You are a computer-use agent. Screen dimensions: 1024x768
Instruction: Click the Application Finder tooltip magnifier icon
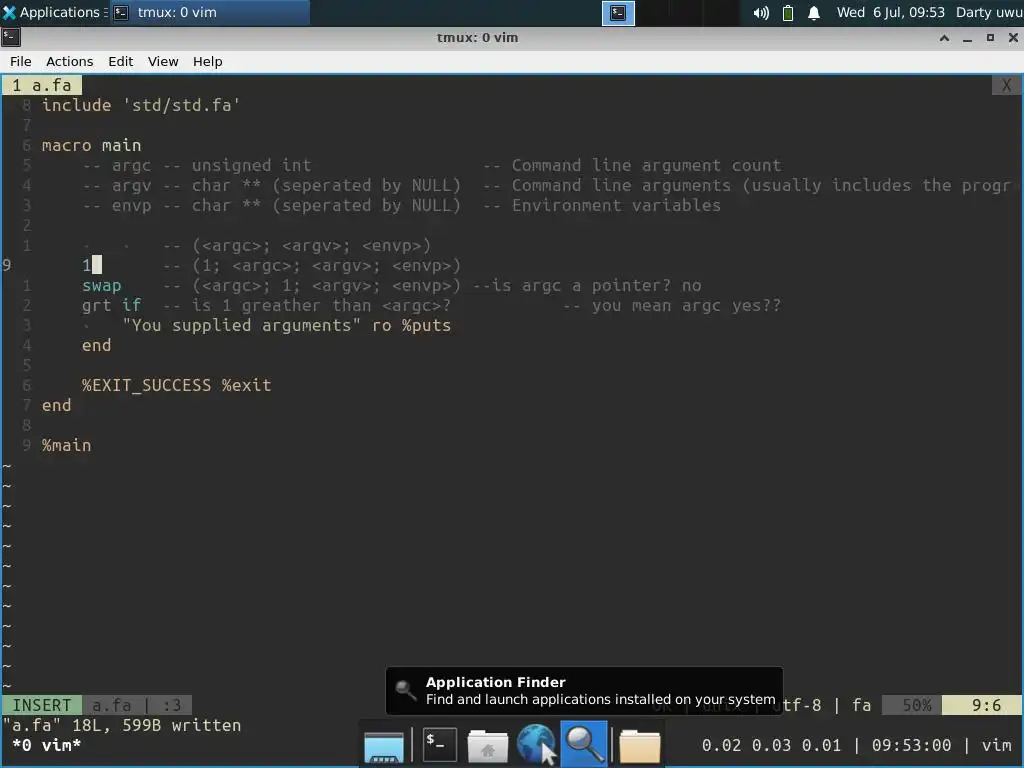[406, 690]
